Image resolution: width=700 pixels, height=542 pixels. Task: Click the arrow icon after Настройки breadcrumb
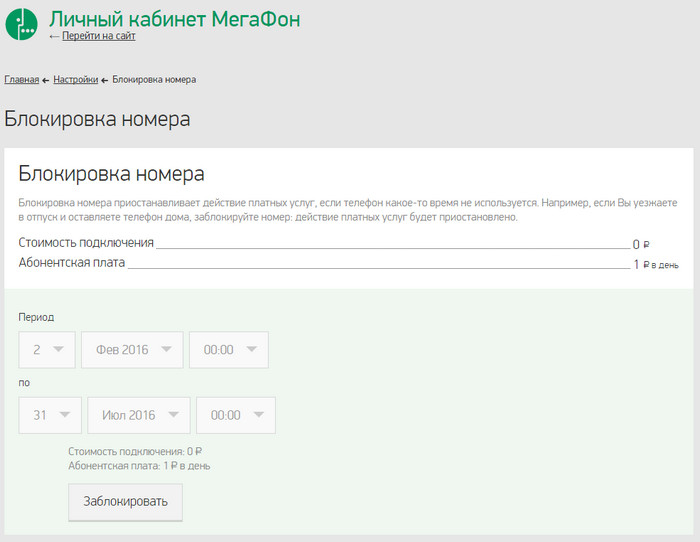pos(105,80)
